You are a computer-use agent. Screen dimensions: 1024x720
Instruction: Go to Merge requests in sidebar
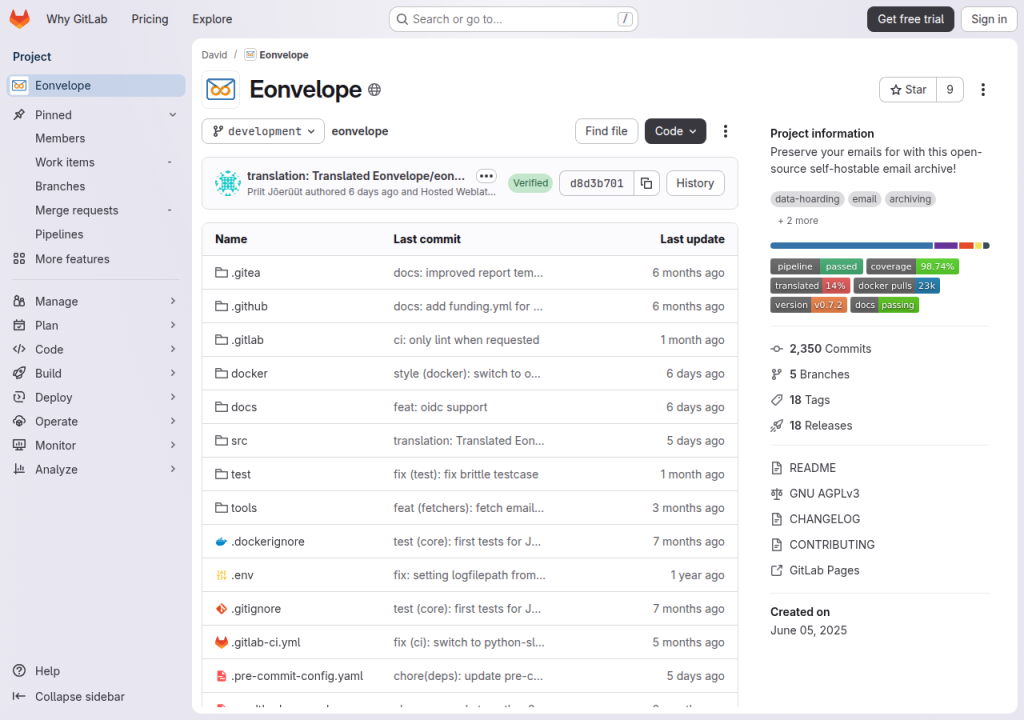point(76,210)
